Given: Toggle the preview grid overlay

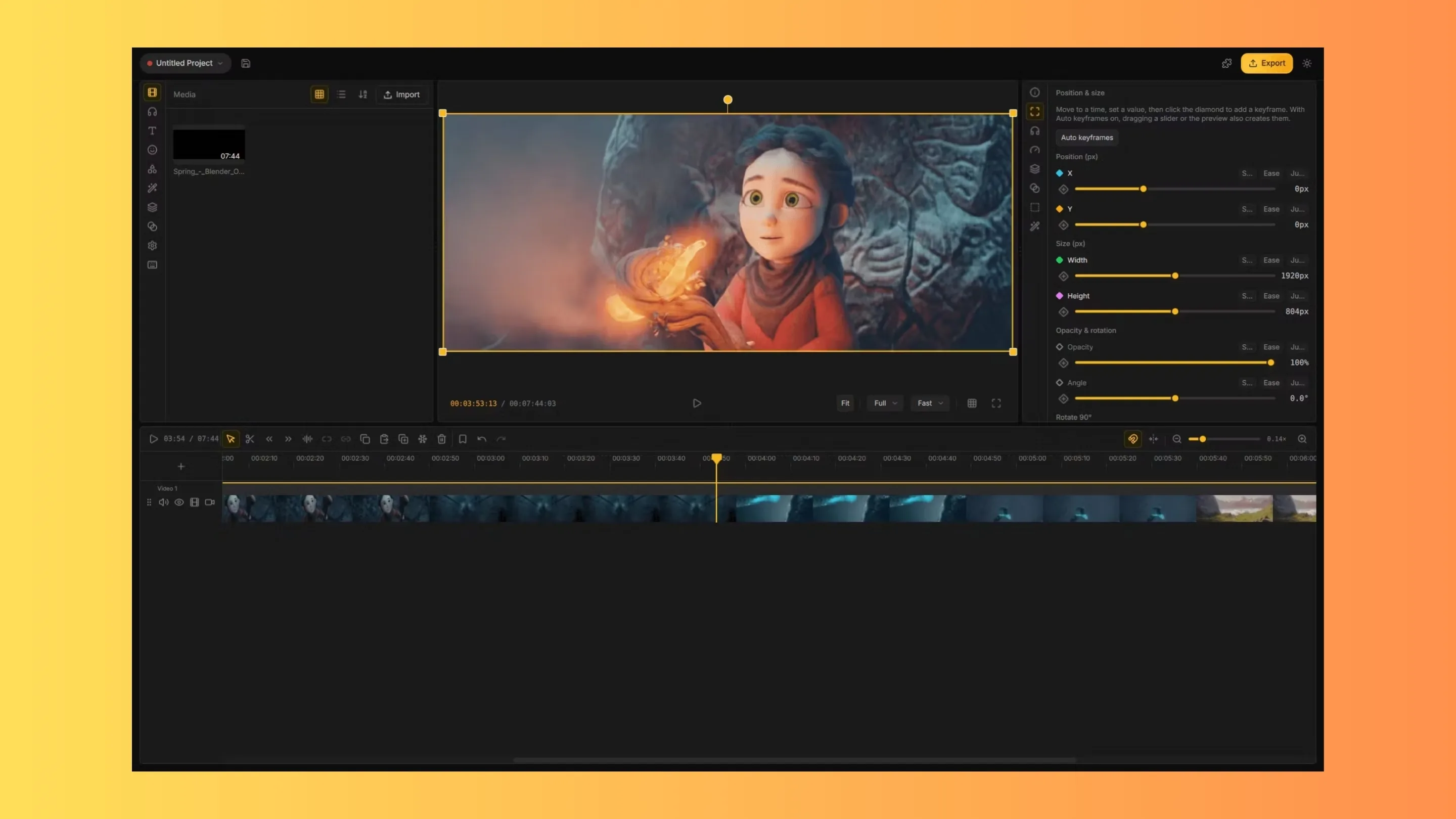Looking at the screenshot, I should point(972,403).
